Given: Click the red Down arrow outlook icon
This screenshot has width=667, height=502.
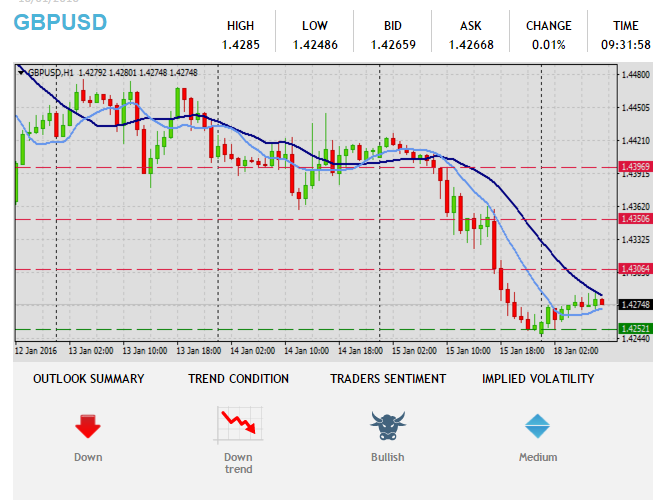Looking at the screenshot, I should tap(88, 426).
